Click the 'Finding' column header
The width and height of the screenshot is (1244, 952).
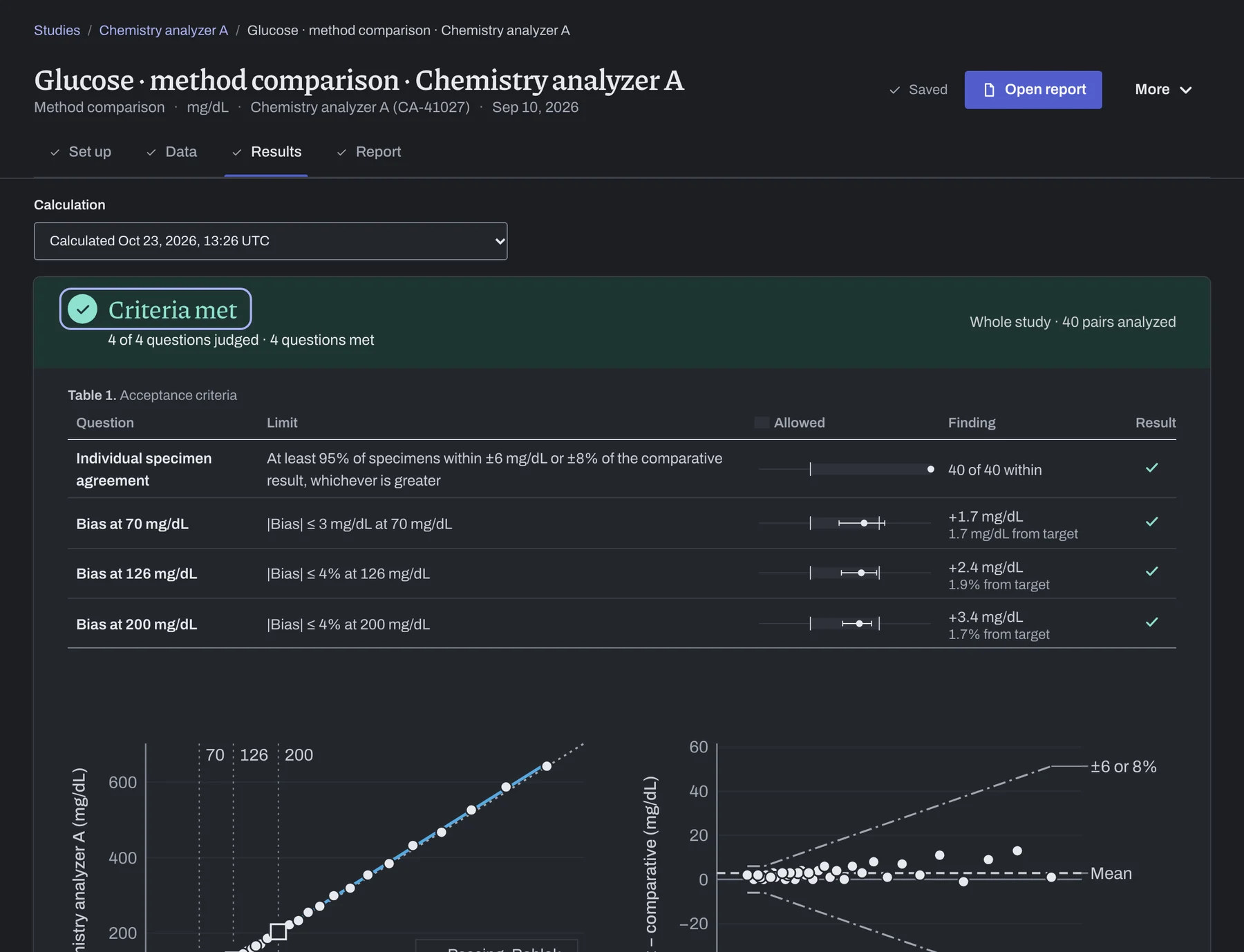pyautogui.click(x=972, y=423)
